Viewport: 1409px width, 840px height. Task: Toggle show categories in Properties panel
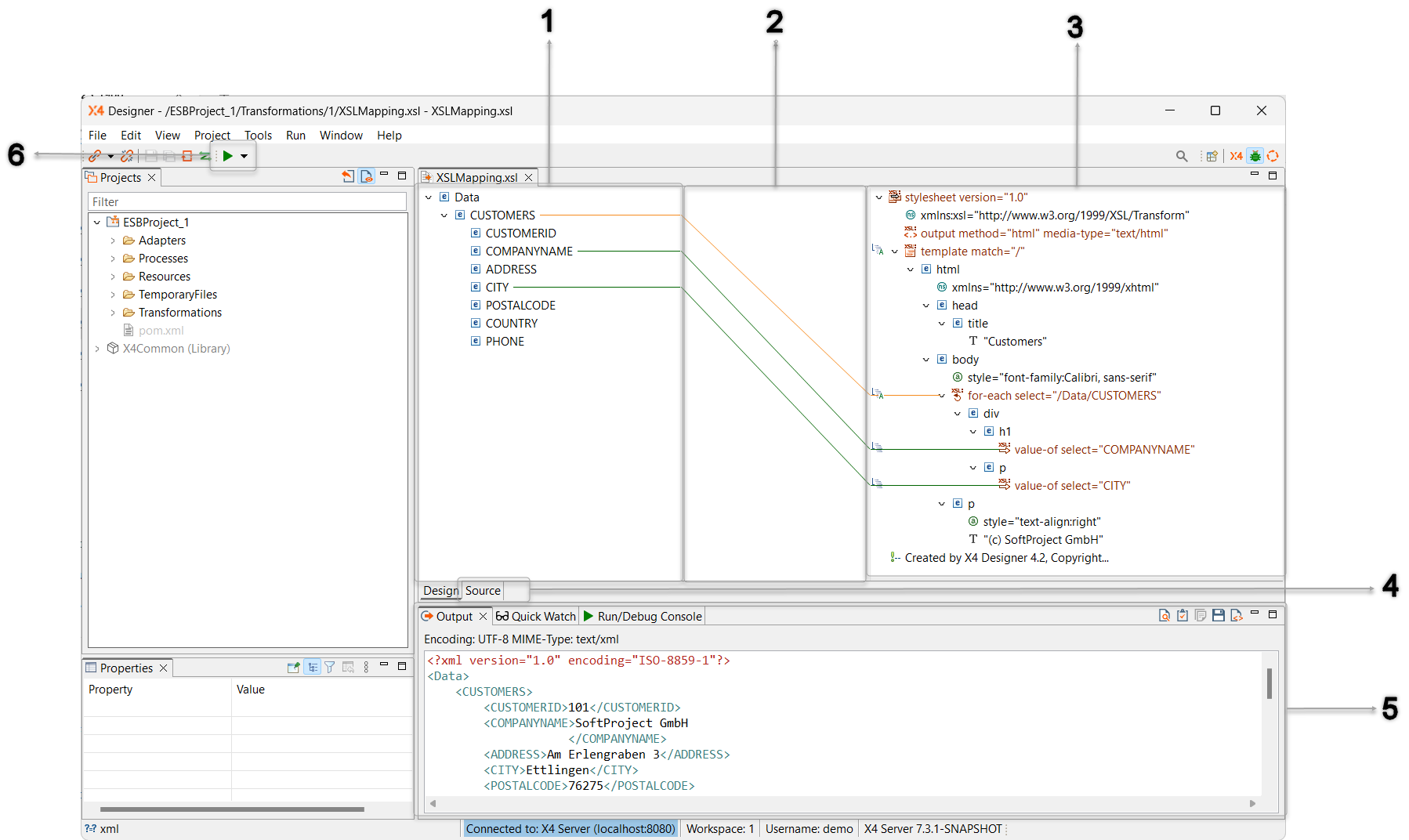coord(312,668)
